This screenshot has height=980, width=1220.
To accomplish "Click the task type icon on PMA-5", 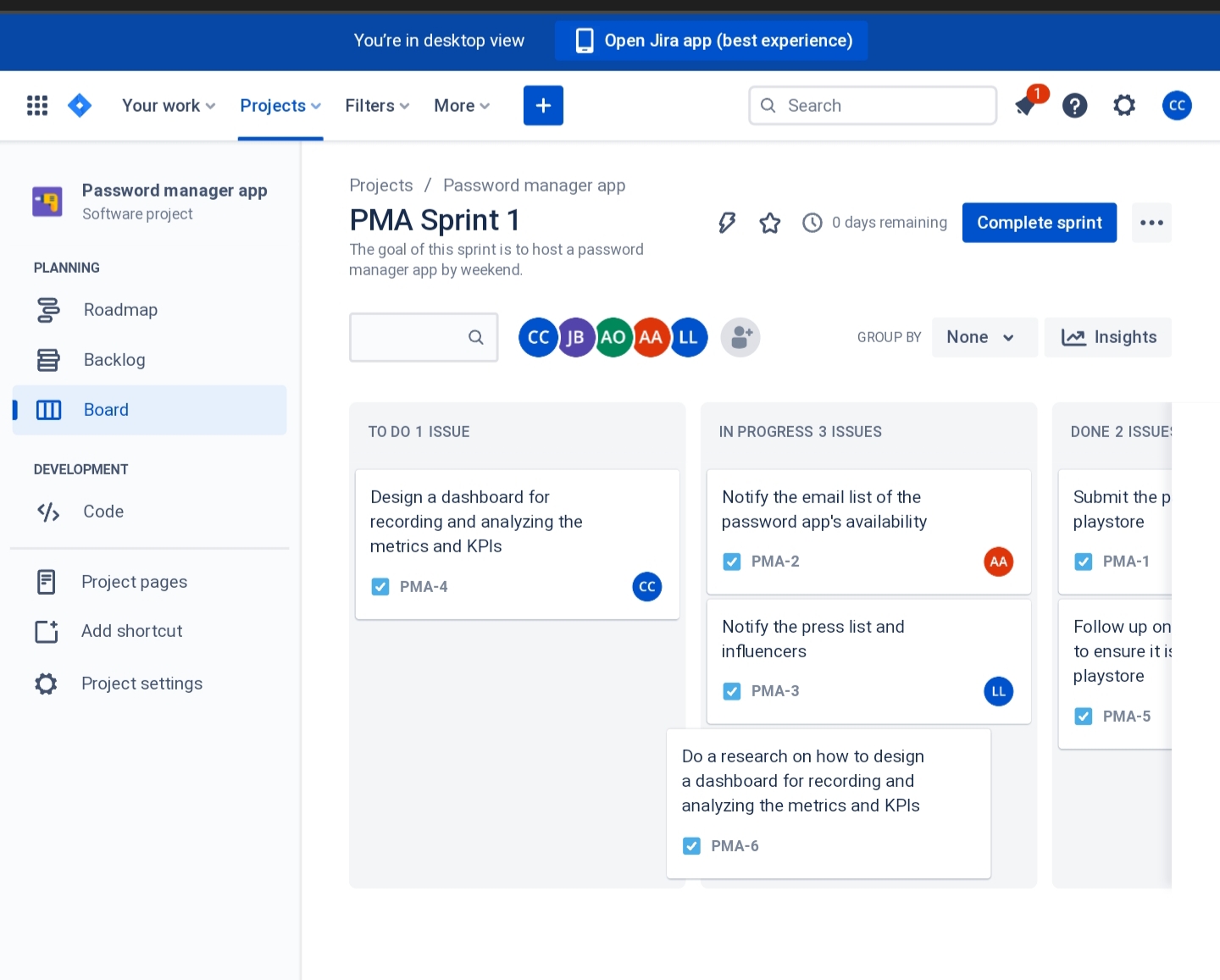I will 1084,717.
